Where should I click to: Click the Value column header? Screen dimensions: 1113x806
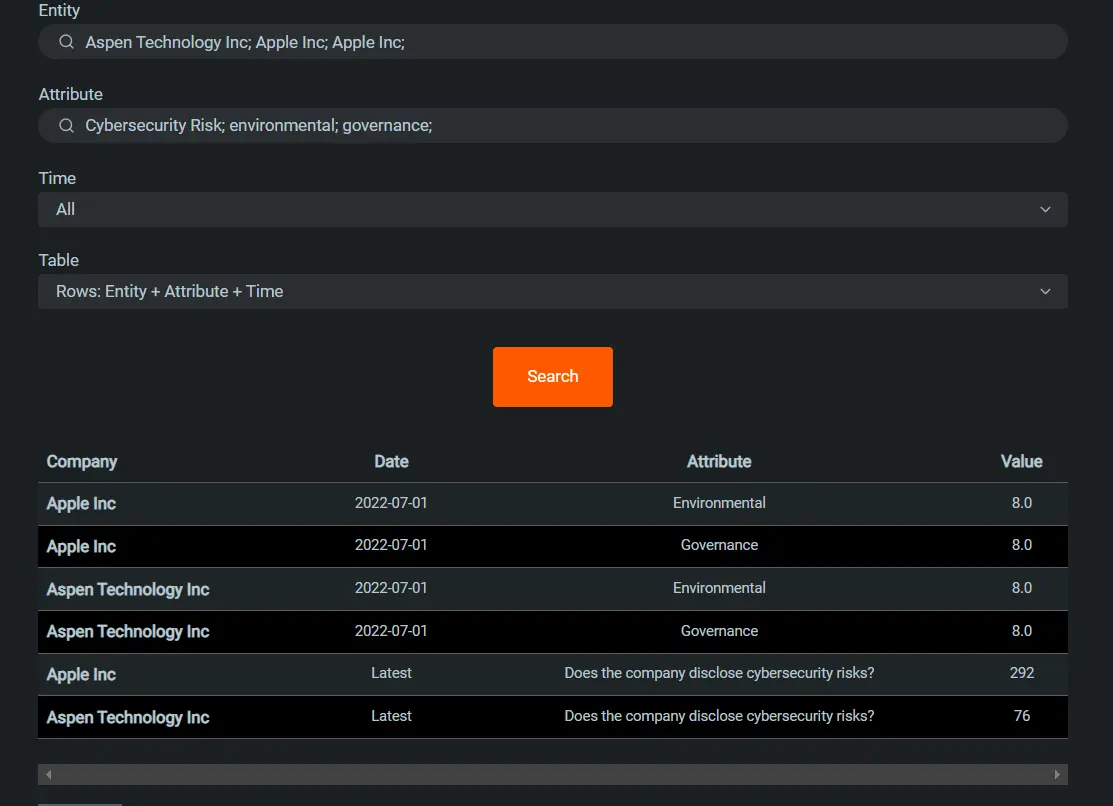tap(1021, 461)
